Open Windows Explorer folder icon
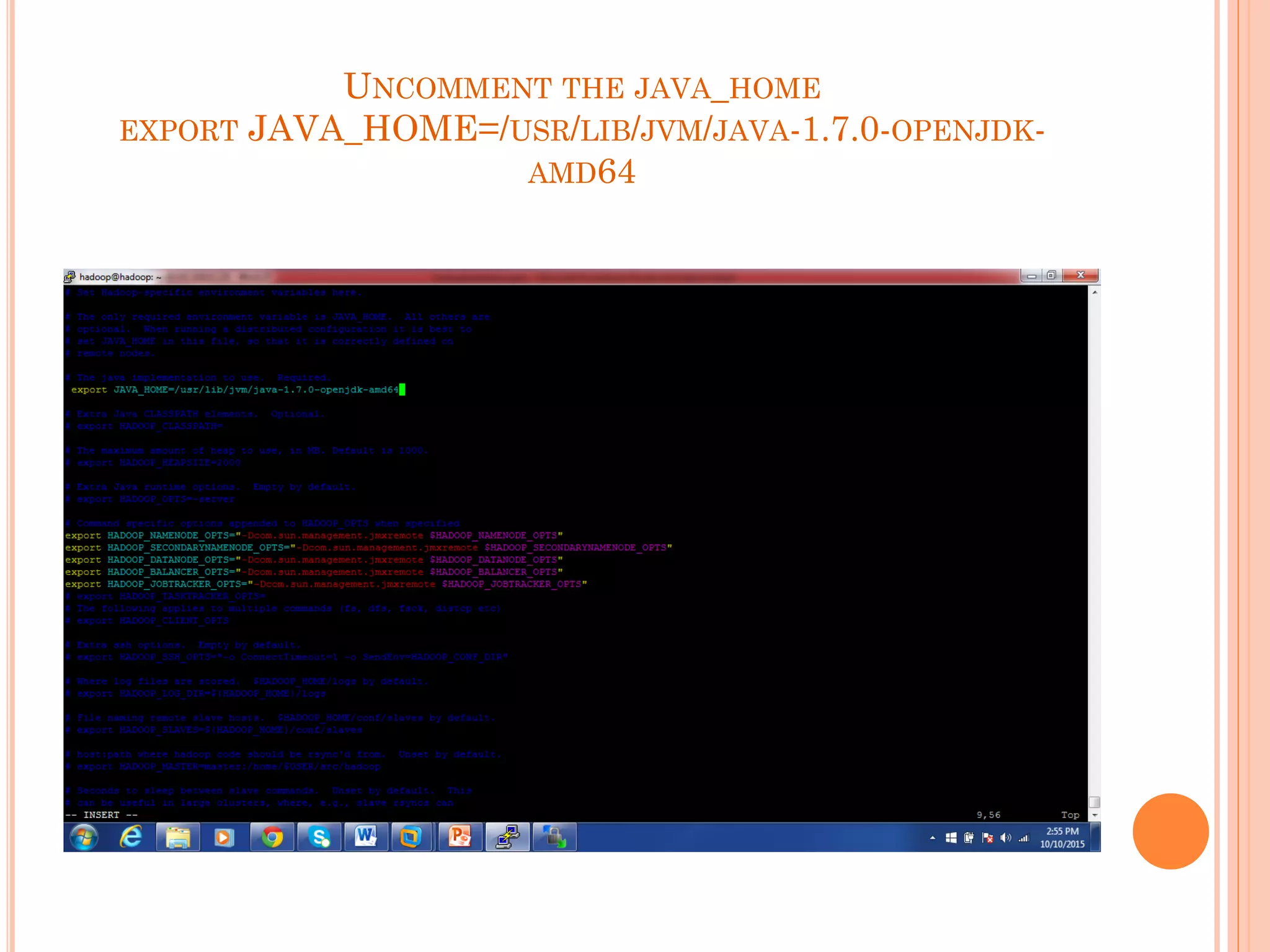This screenshot has height=952, width=1270. 178,837
